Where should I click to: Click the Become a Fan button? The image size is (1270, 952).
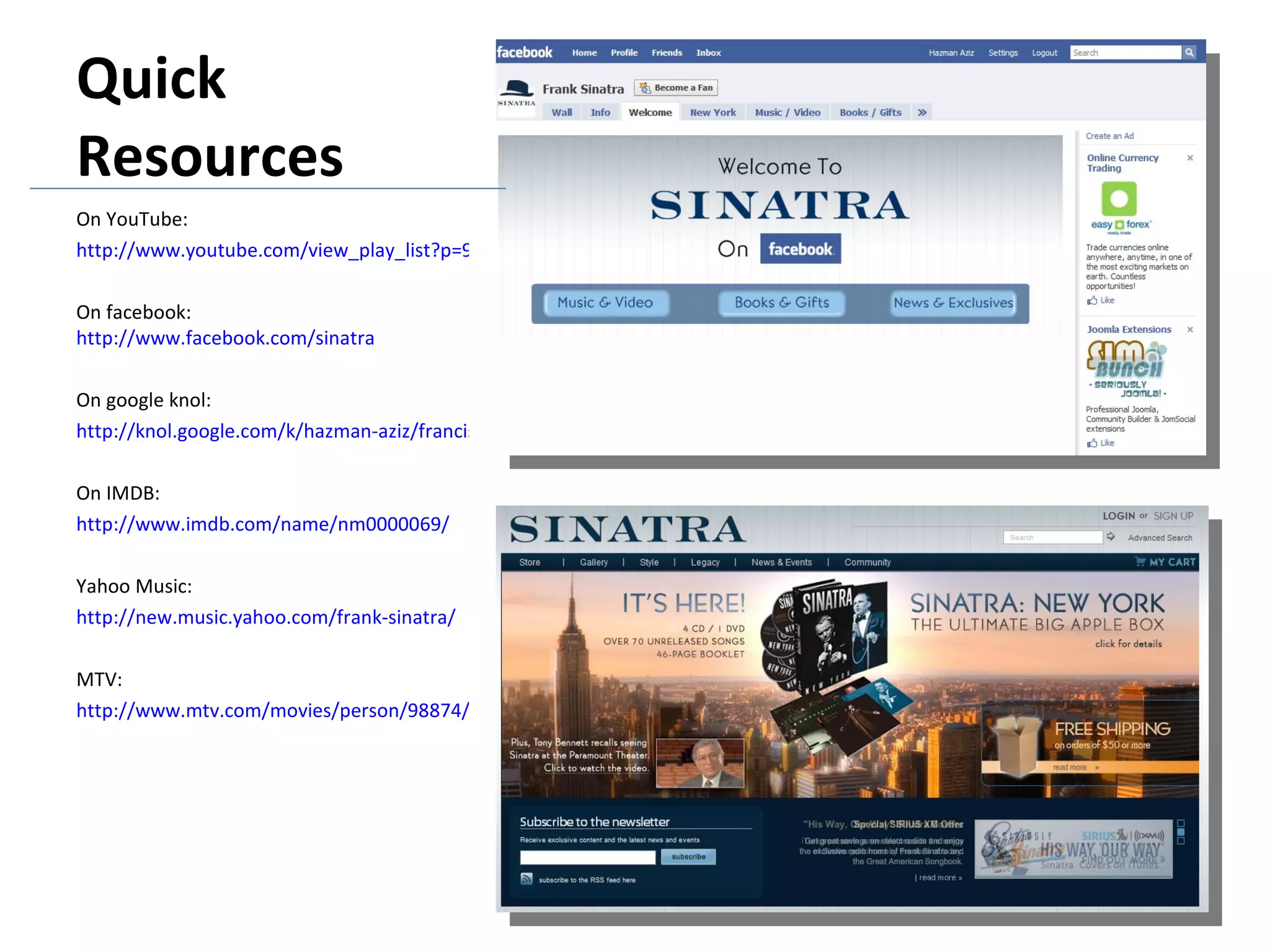click(x=676, y=87)
